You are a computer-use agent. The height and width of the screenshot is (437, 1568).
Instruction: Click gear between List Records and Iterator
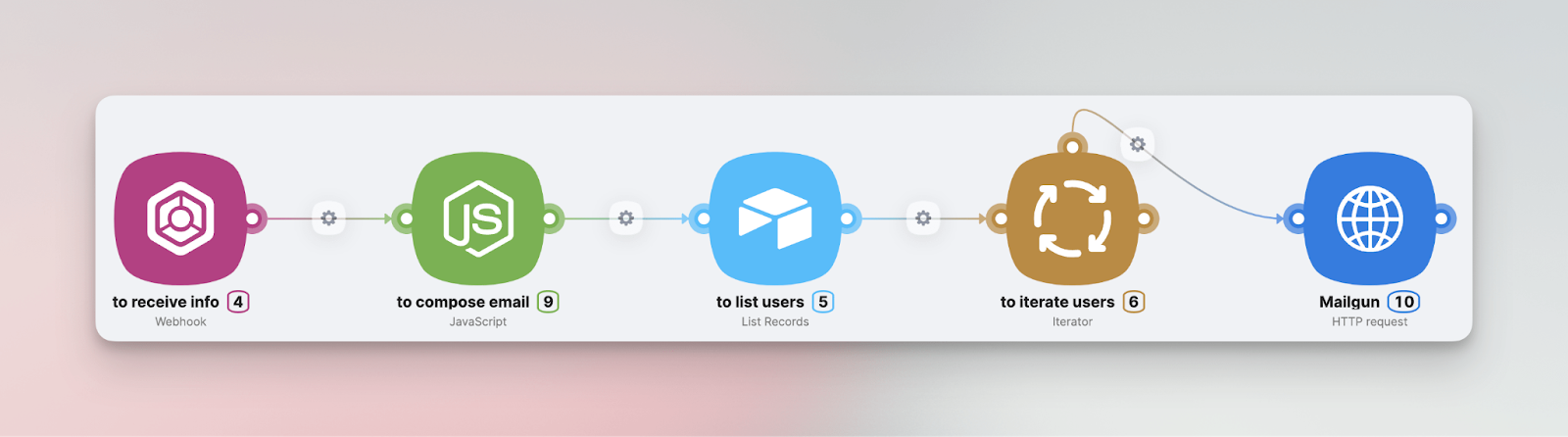(923, 218)
